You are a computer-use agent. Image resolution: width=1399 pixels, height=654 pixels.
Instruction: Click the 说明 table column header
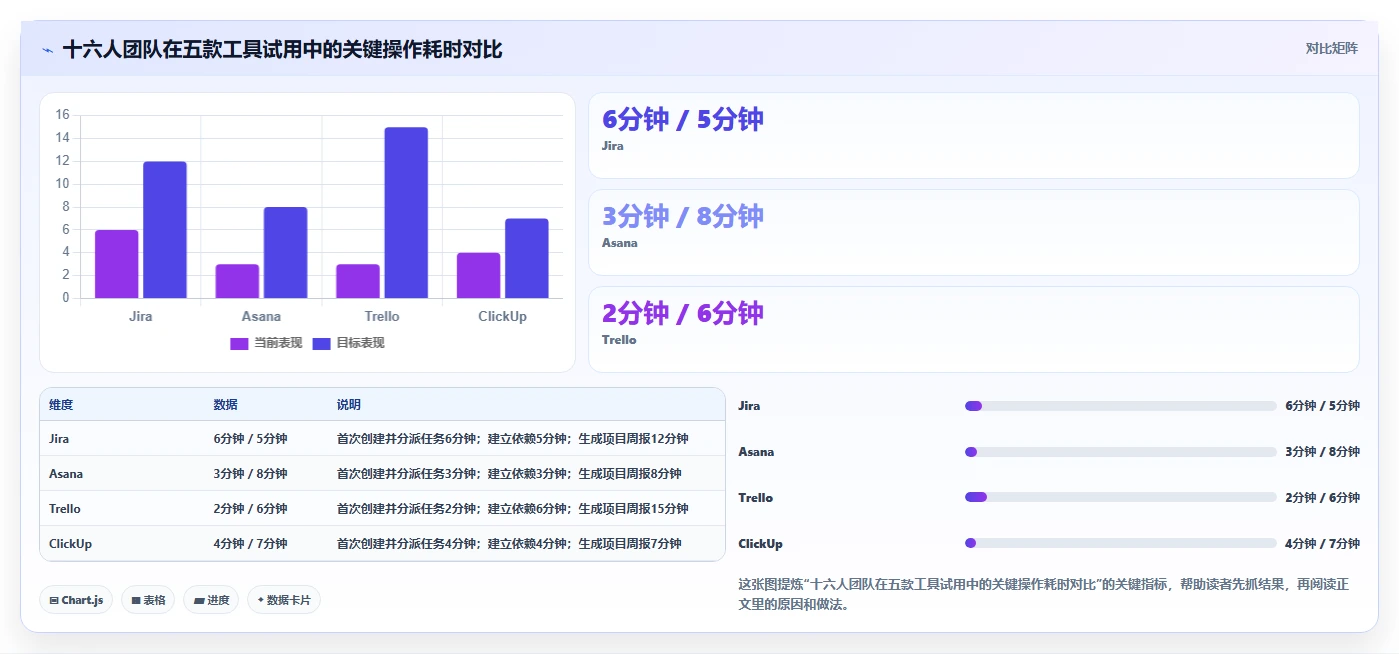pos(349,405)
